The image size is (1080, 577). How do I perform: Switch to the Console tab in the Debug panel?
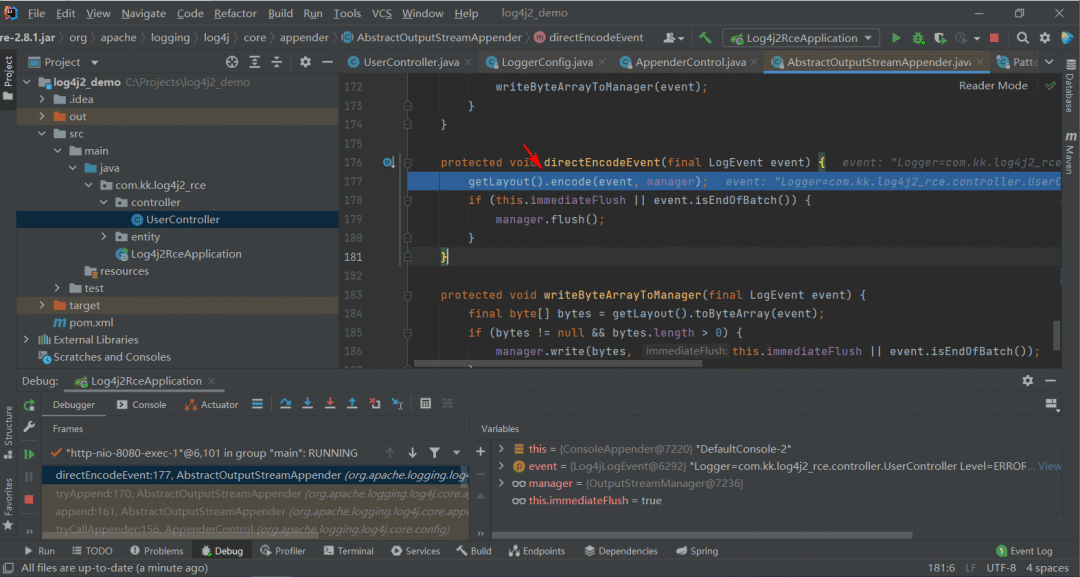pos(142,405)
